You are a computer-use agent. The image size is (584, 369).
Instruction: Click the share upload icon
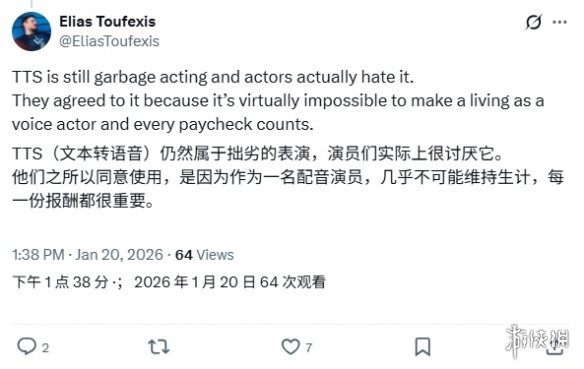554,347
